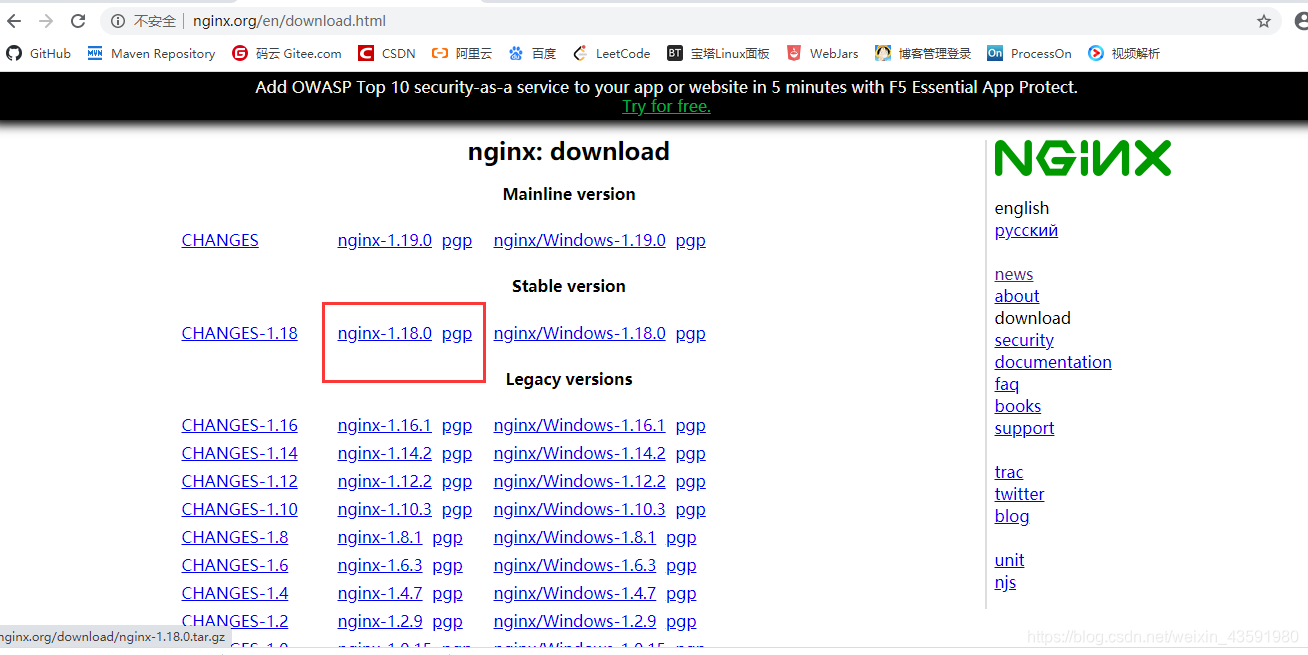This screenshot has height=655, width=1308.
Task: Open the LeetCode bookmark
Action: pyautogui.click(x=611, y=54)
